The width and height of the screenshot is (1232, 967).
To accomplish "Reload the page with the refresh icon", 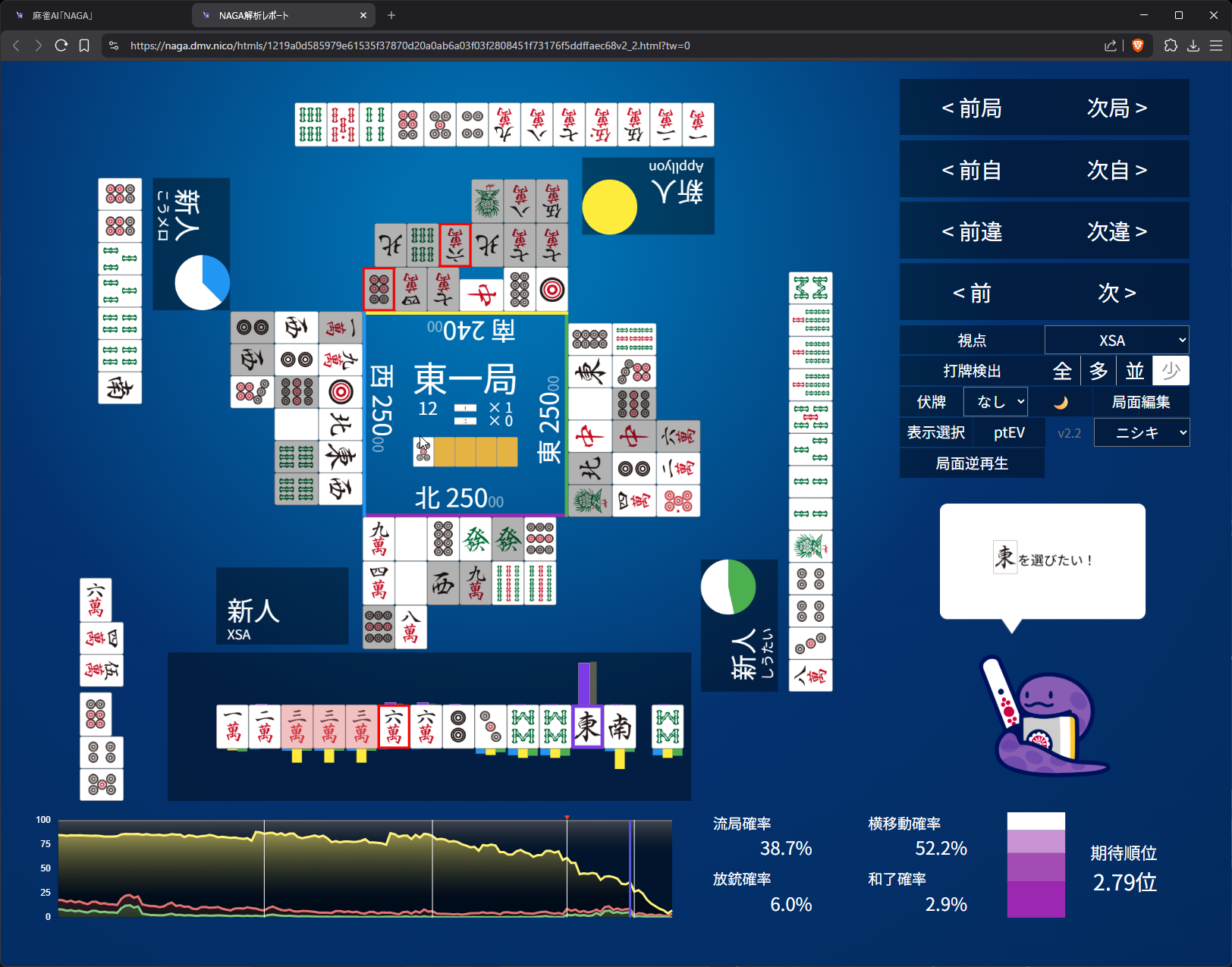I will tap(61, 46).
